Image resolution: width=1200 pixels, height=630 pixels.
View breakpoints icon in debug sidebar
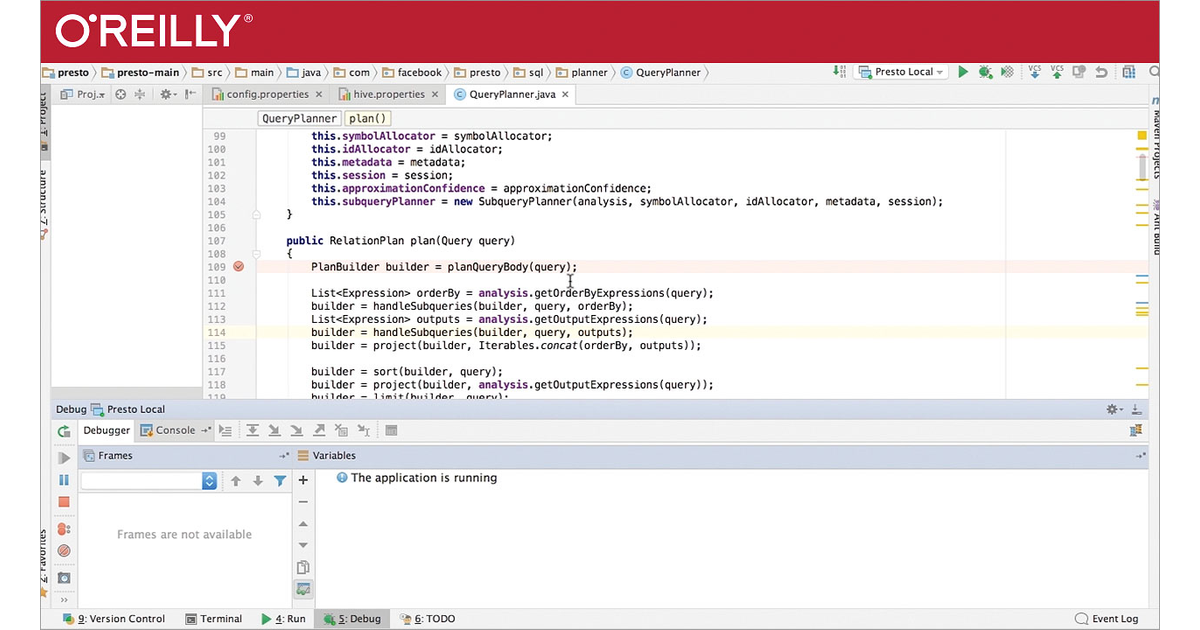click(x=64, y=528)
